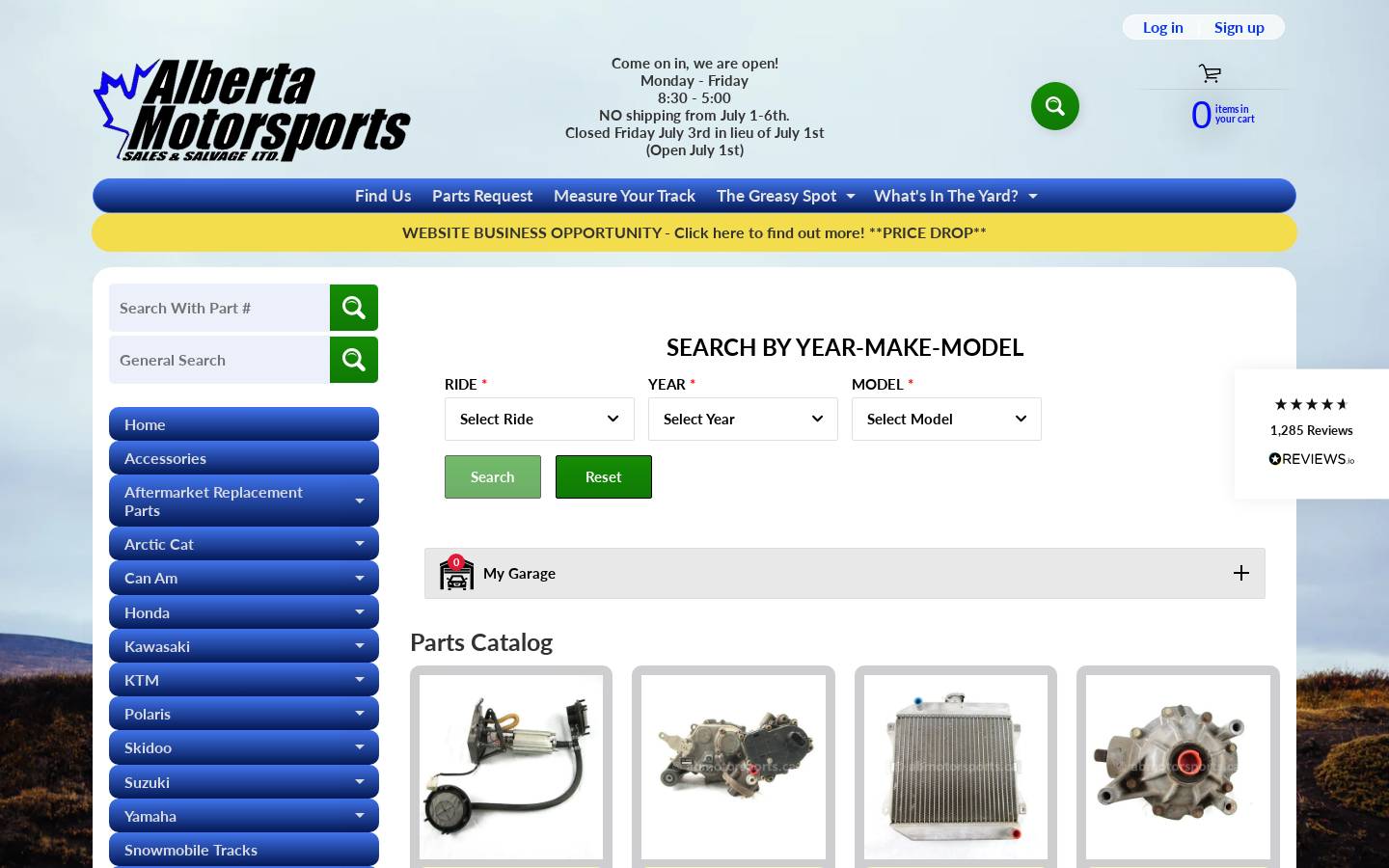This screenshot has width=1389, height=868.
Task: Expand the Skidoo submenu arrow
Action: click(360, 747)
